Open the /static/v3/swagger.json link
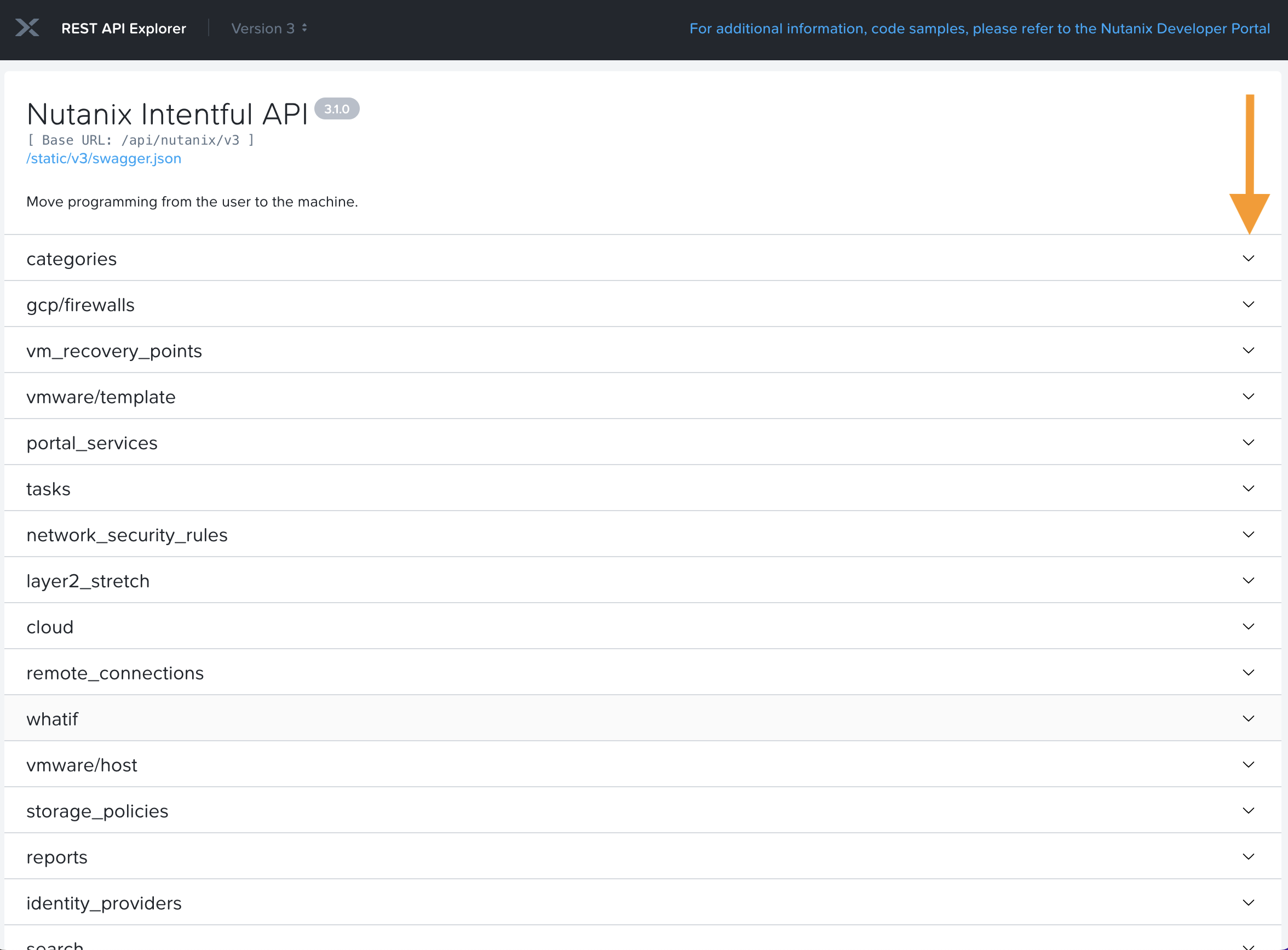This screenshot has width=1288, height=950. (x=104, y=159)
